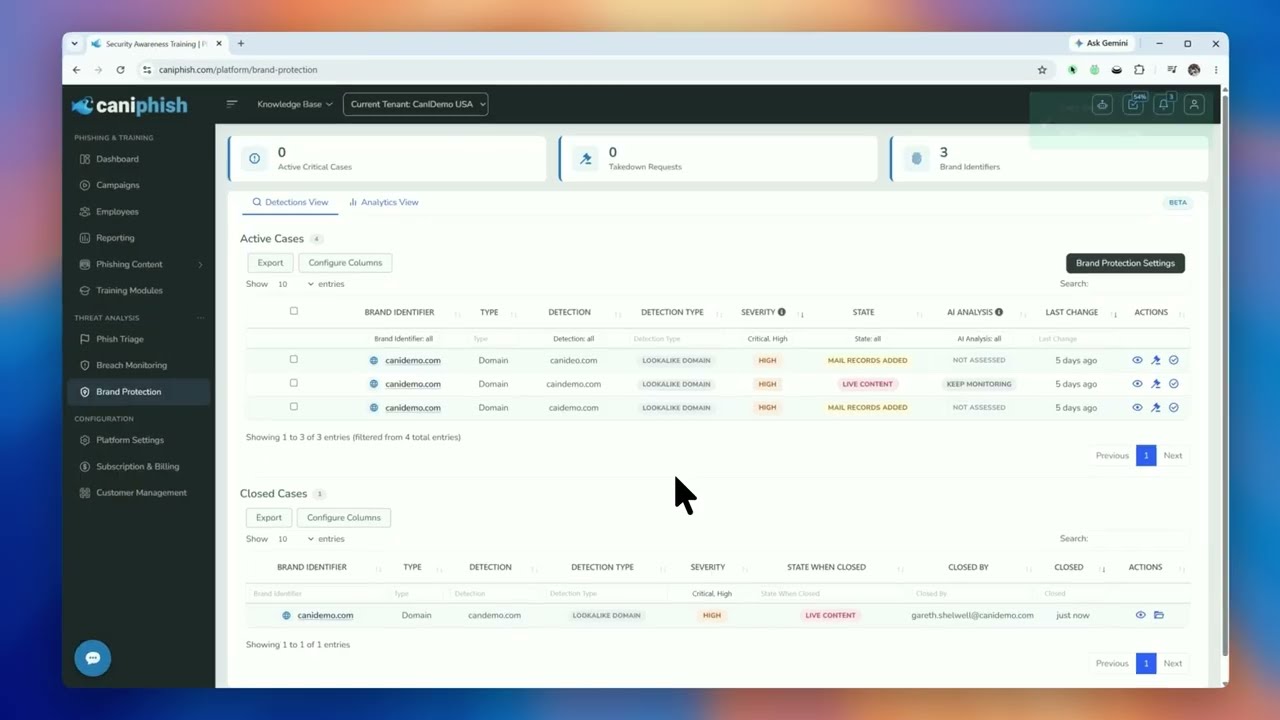Open Dashboard in the sidebar
The height and width of the screenshot is (720, 1280).
[117, 159]
